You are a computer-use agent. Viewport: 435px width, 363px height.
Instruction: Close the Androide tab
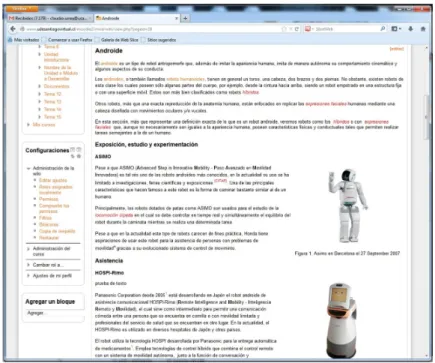tap(176, 18)
